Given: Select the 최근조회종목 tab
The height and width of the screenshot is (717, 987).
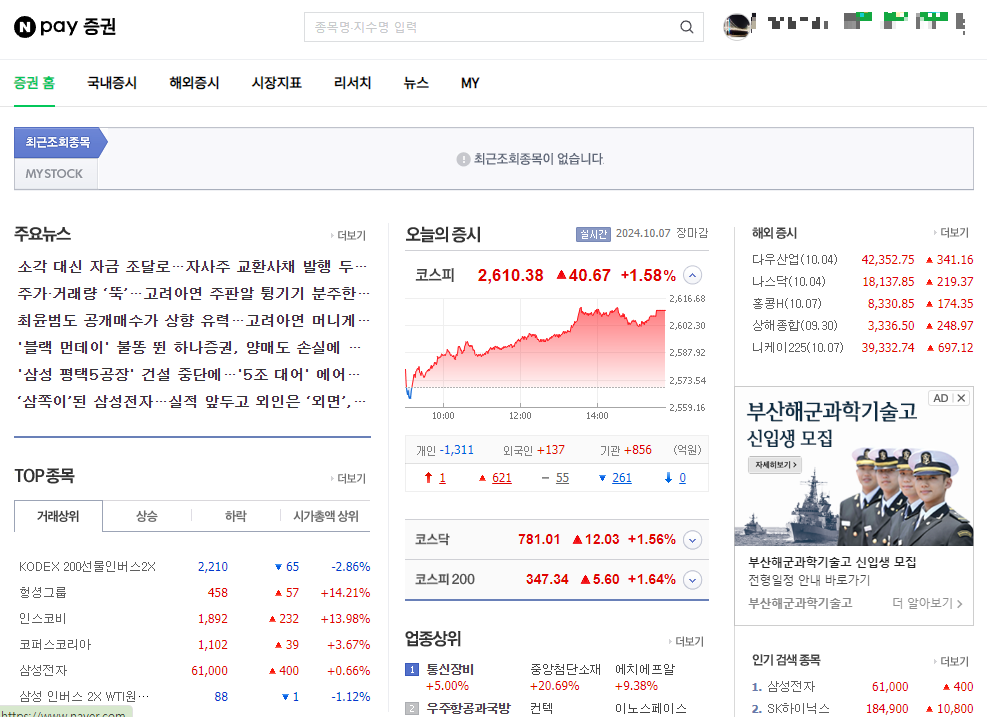Looking at the screenshot, I should [x=58, y=143].
